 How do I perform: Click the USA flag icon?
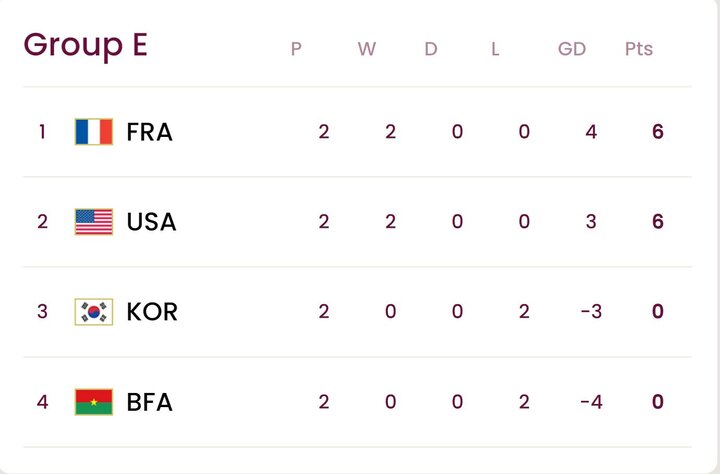pyautogui.click(x=94, y=222)
